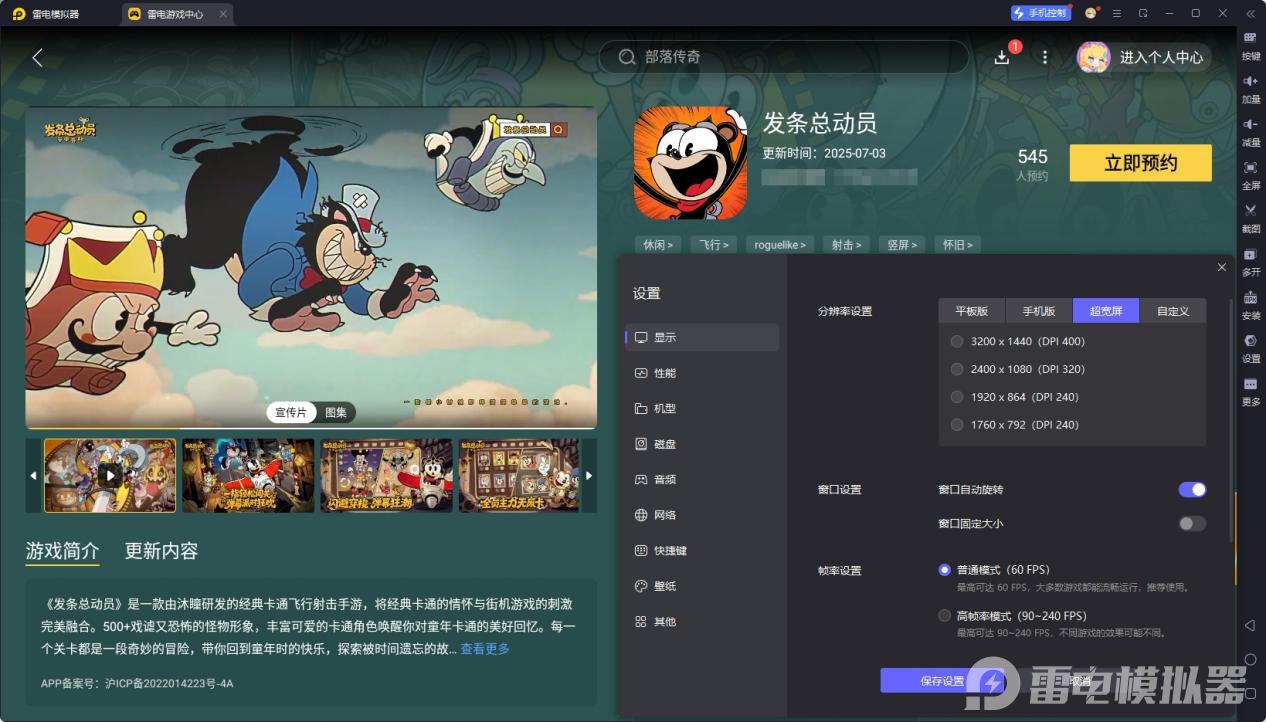The height and width of the screenshot is (722, 1266).
Task: Switch to 平板版 resolution tab
Action: (972, 311)
